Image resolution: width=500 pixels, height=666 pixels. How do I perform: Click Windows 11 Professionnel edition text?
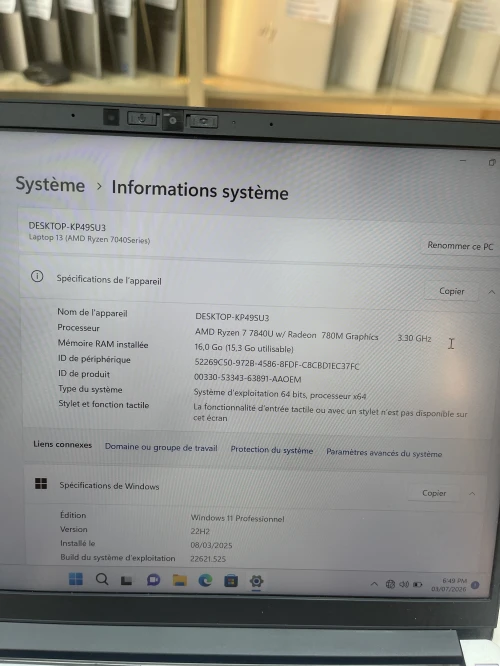click(x=237, y=518)
